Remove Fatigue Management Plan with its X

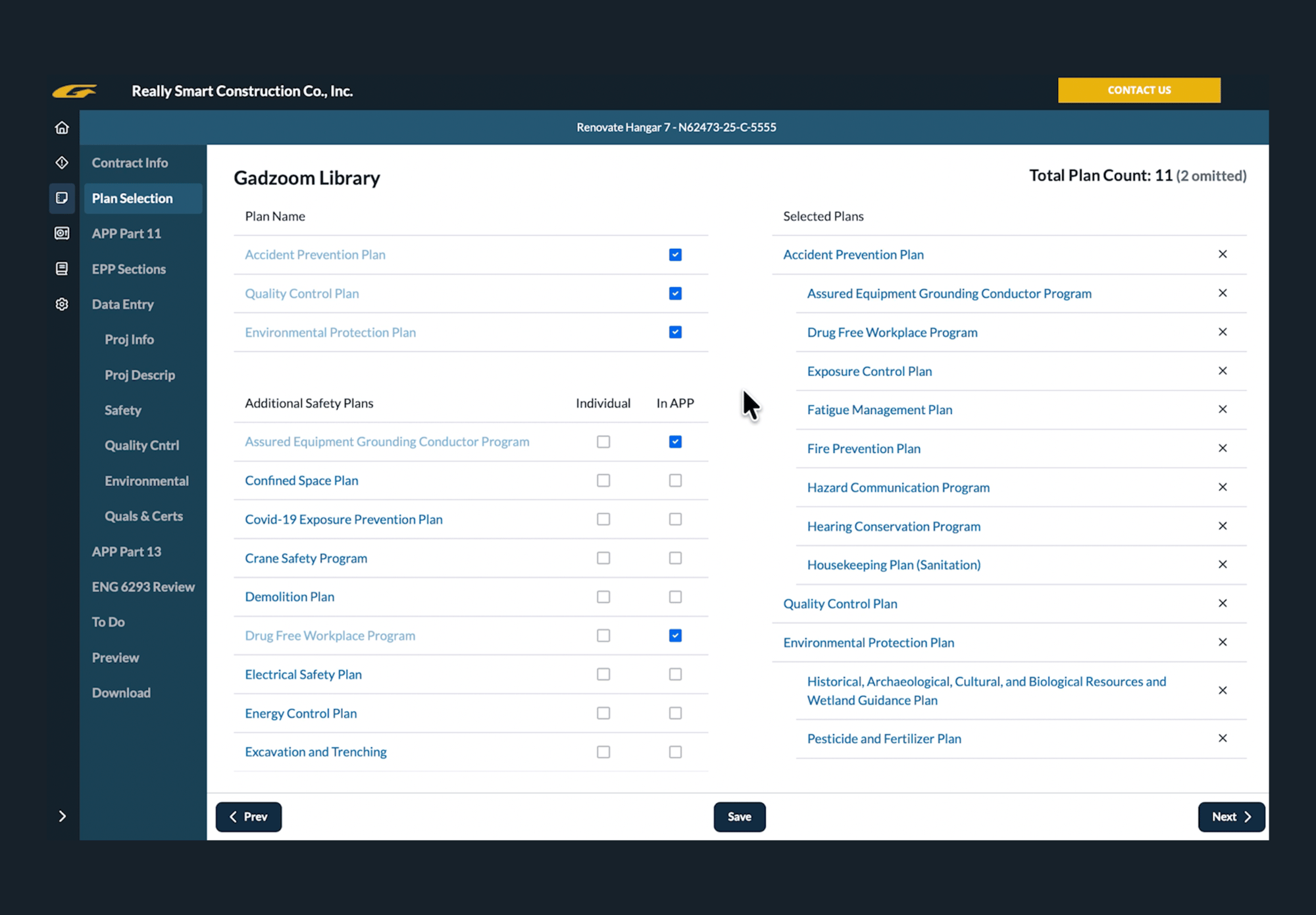pos(1223,409)
